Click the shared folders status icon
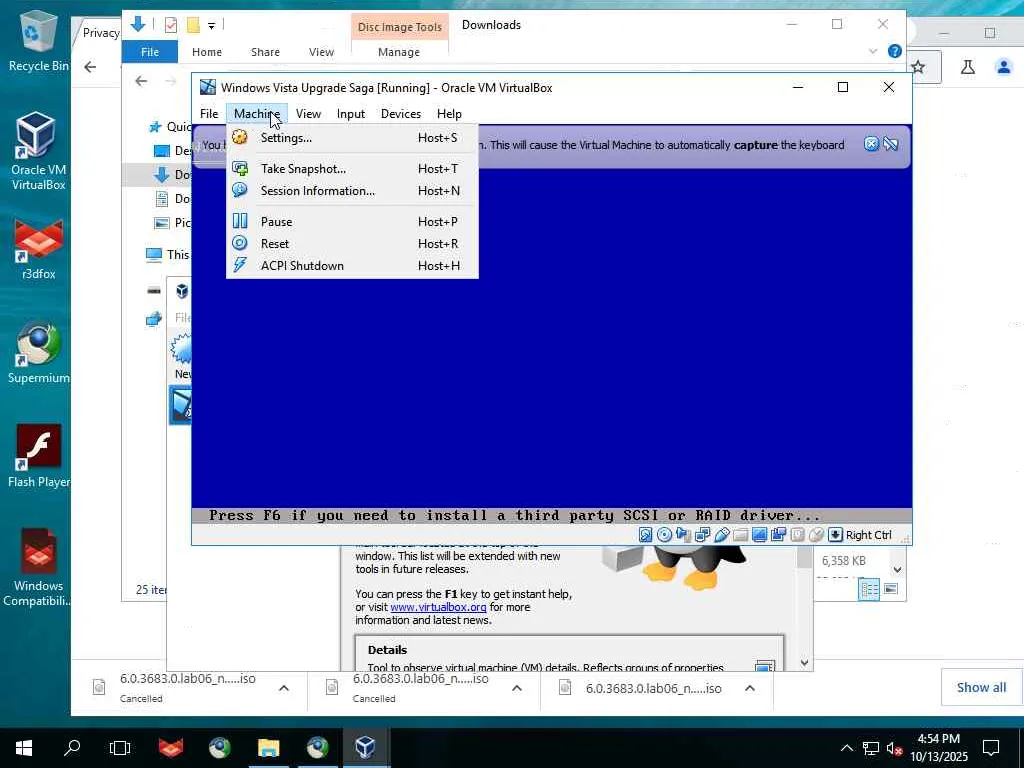This screenshot has width=1024, height=768. pos(741,535)
